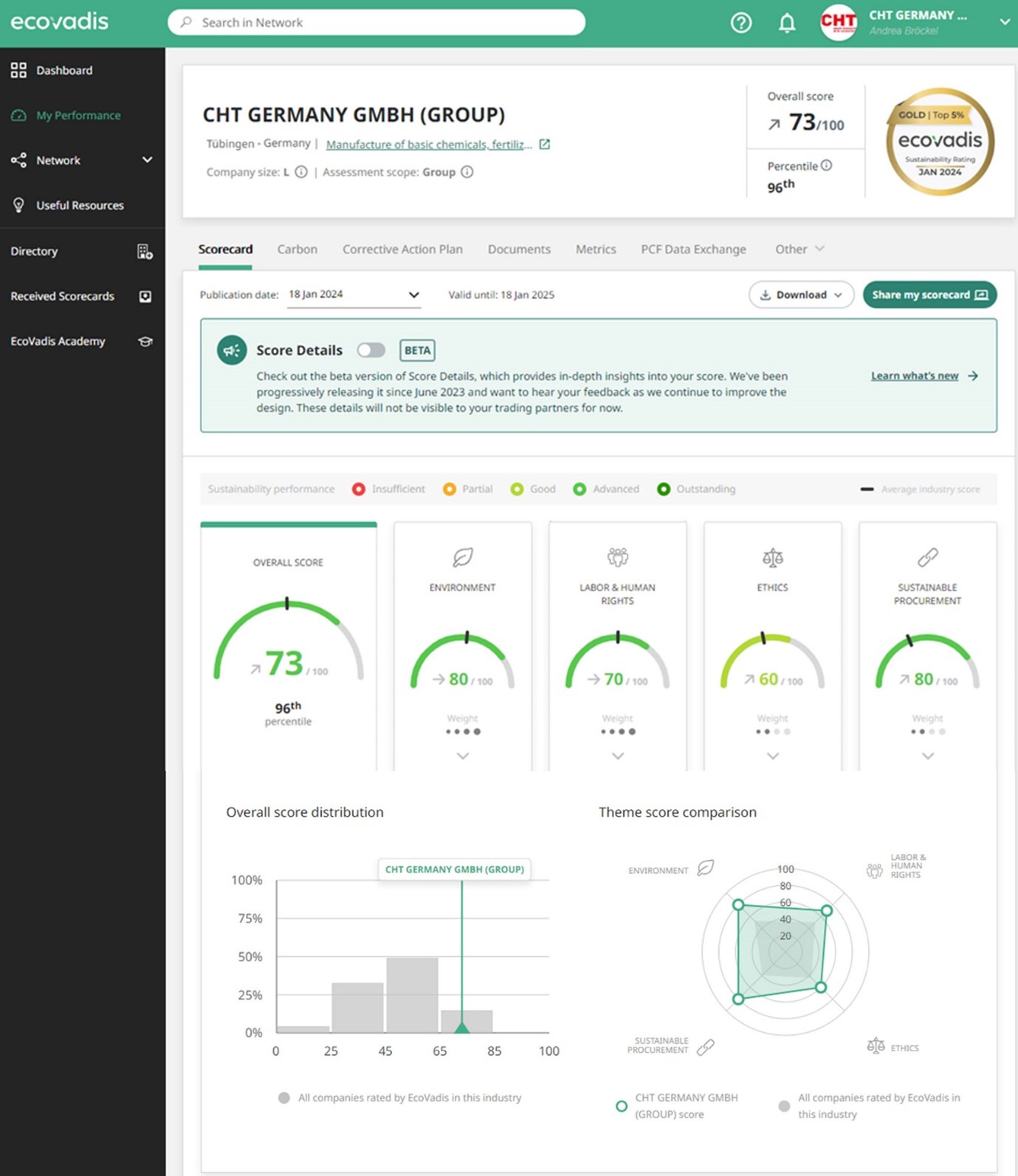
Task: Click the EcoVadis logo in the header
Action: coord(60,21)
